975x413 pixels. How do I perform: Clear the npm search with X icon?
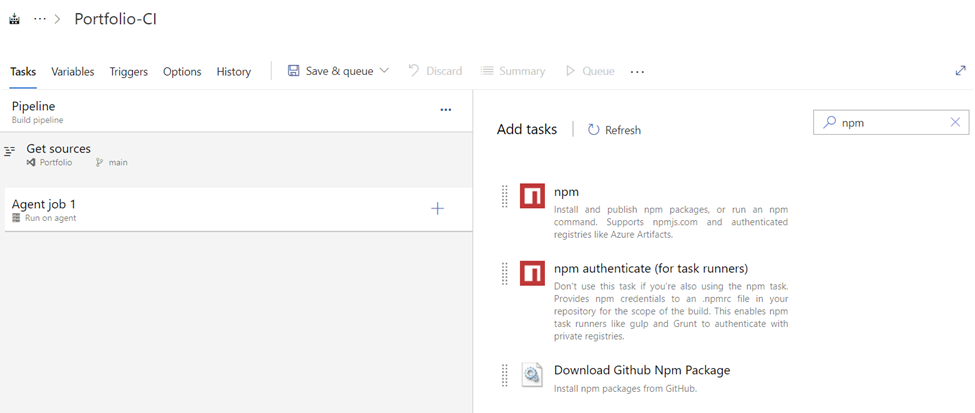coord(955,122)
